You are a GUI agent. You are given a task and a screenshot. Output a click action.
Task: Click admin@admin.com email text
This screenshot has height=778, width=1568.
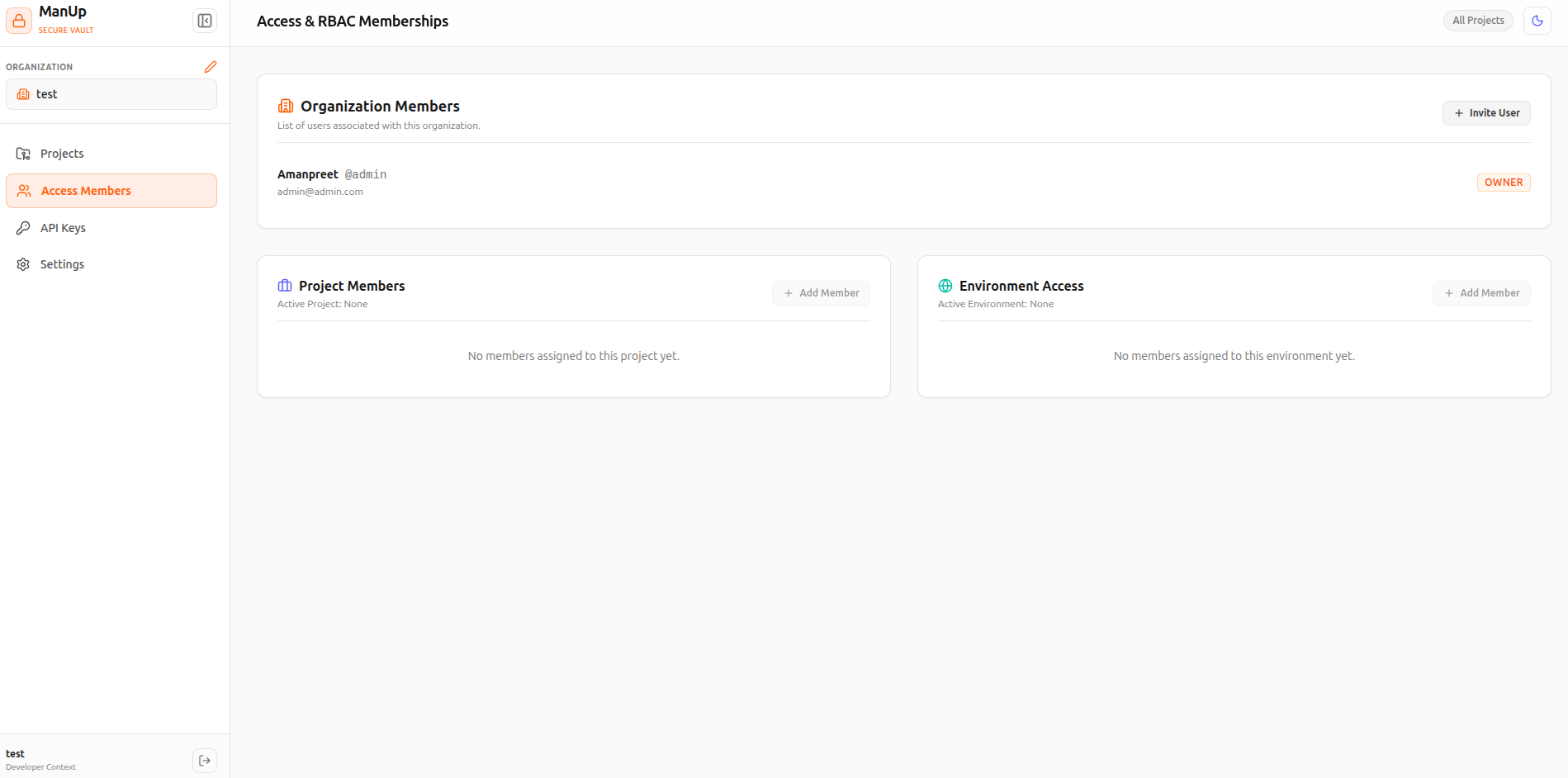click(320, 192)
